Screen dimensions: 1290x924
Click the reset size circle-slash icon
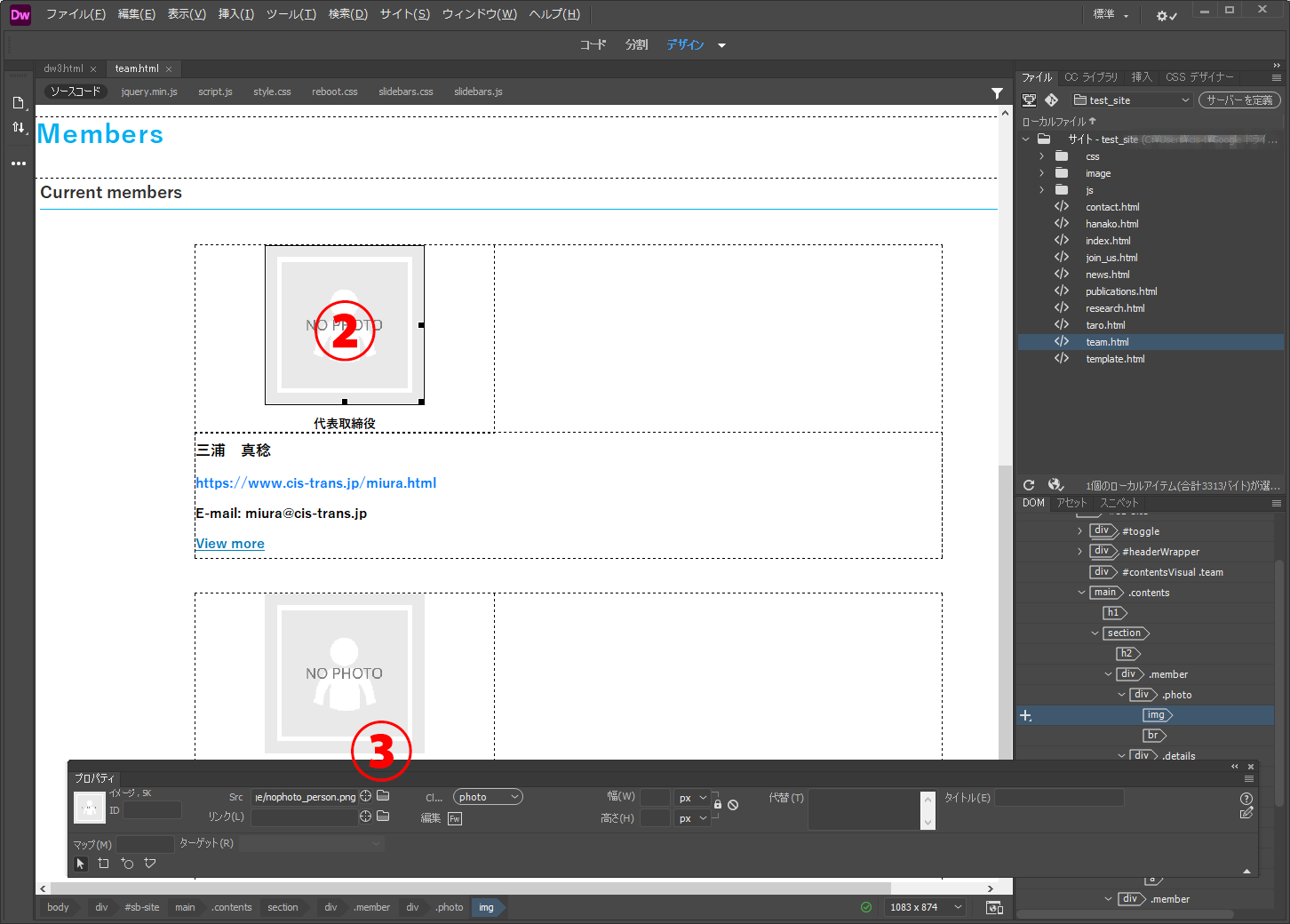(733, 805)
